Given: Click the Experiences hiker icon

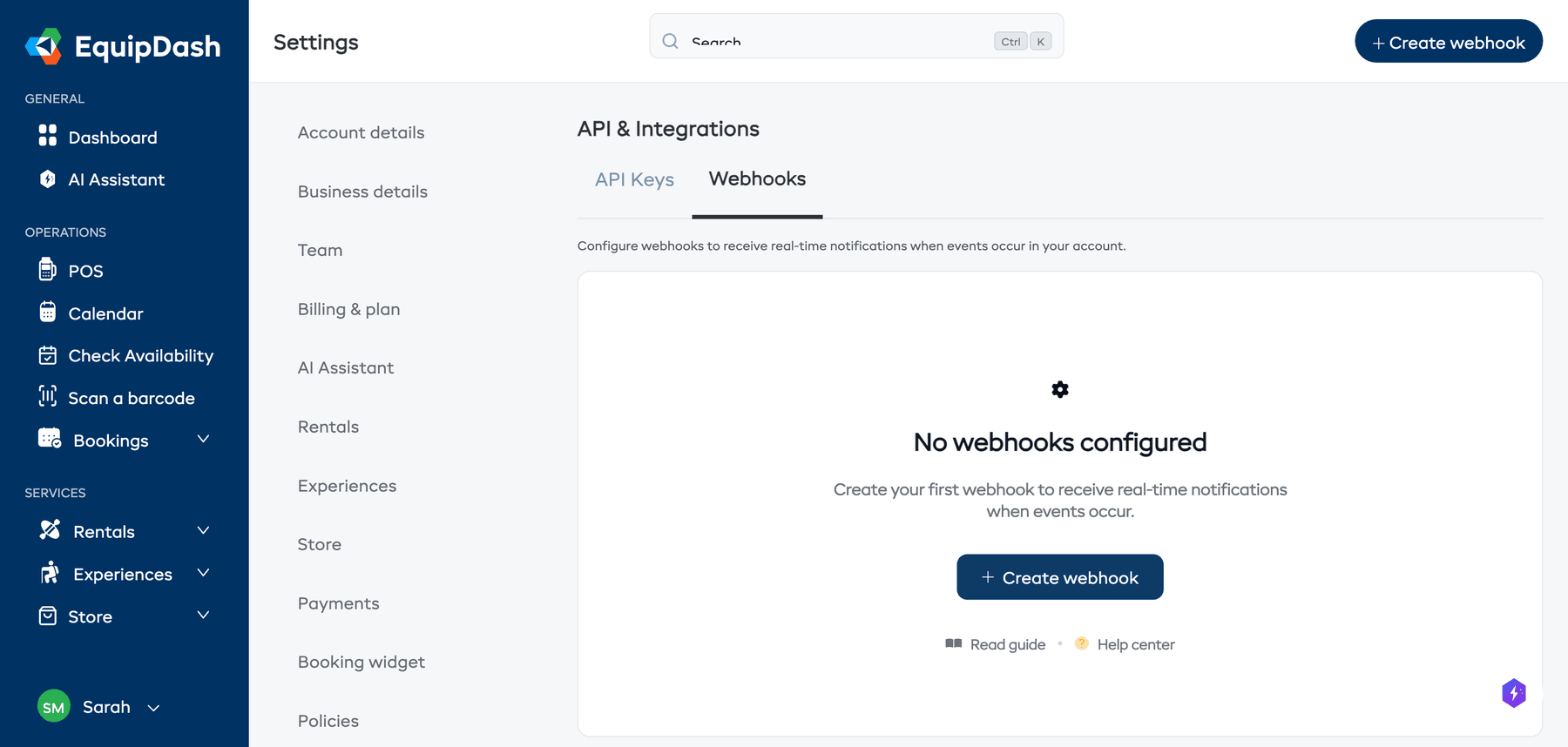Looking at the screenshot, I should click(x=50, y=572).
